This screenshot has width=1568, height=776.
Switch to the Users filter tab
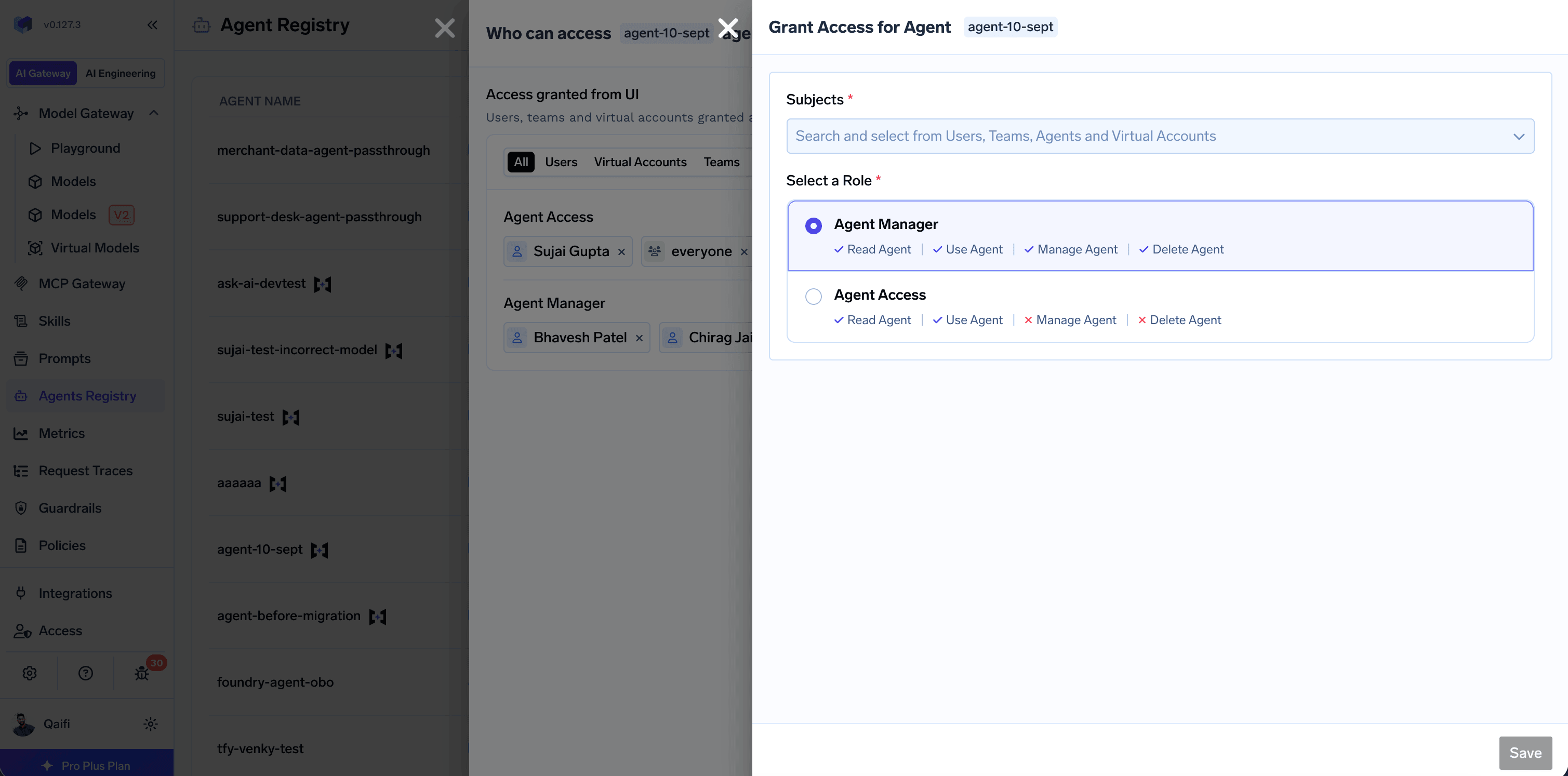[x=561, y=162]
